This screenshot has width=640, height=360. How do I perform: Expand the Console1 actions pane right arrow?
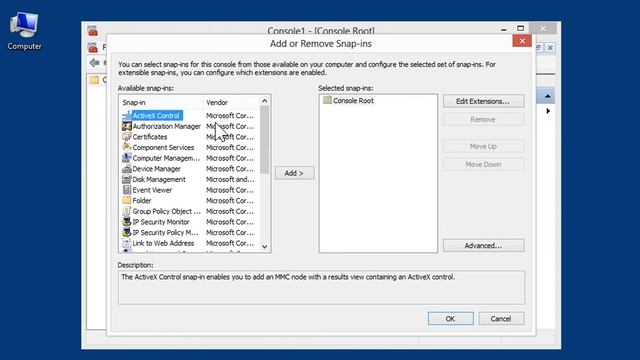point(548,111)
